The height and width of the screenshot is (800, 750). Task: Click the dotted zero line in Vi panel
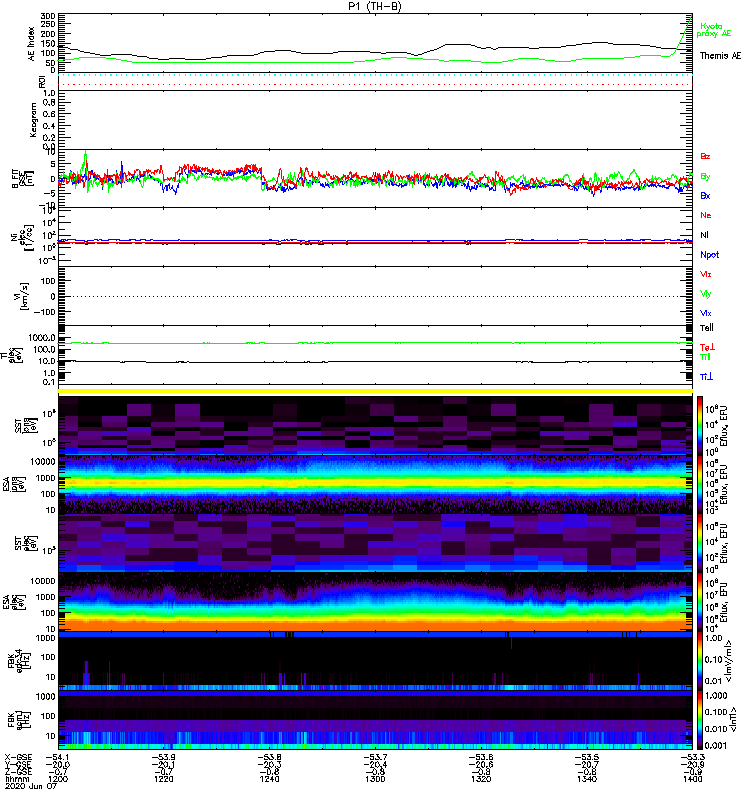[375, 296]
